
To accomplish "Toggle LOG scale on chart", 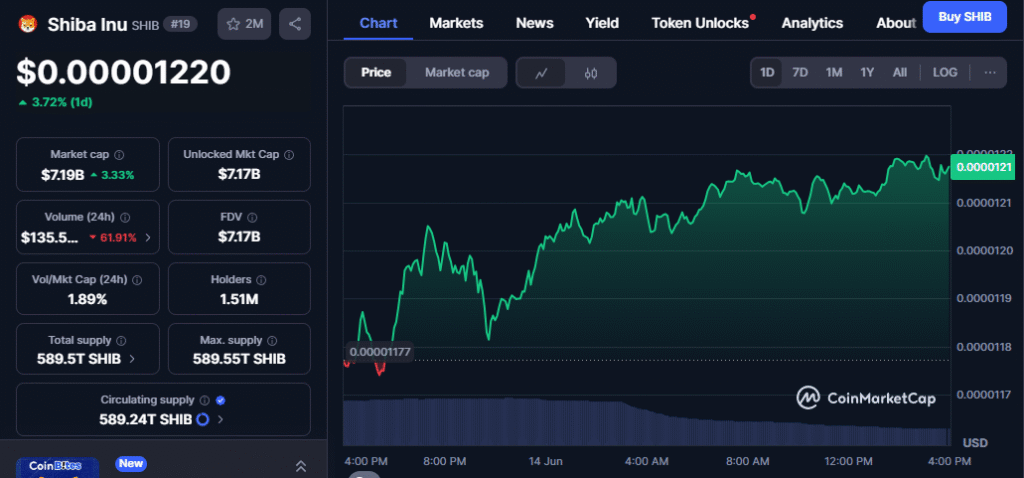I will (945, 72).
